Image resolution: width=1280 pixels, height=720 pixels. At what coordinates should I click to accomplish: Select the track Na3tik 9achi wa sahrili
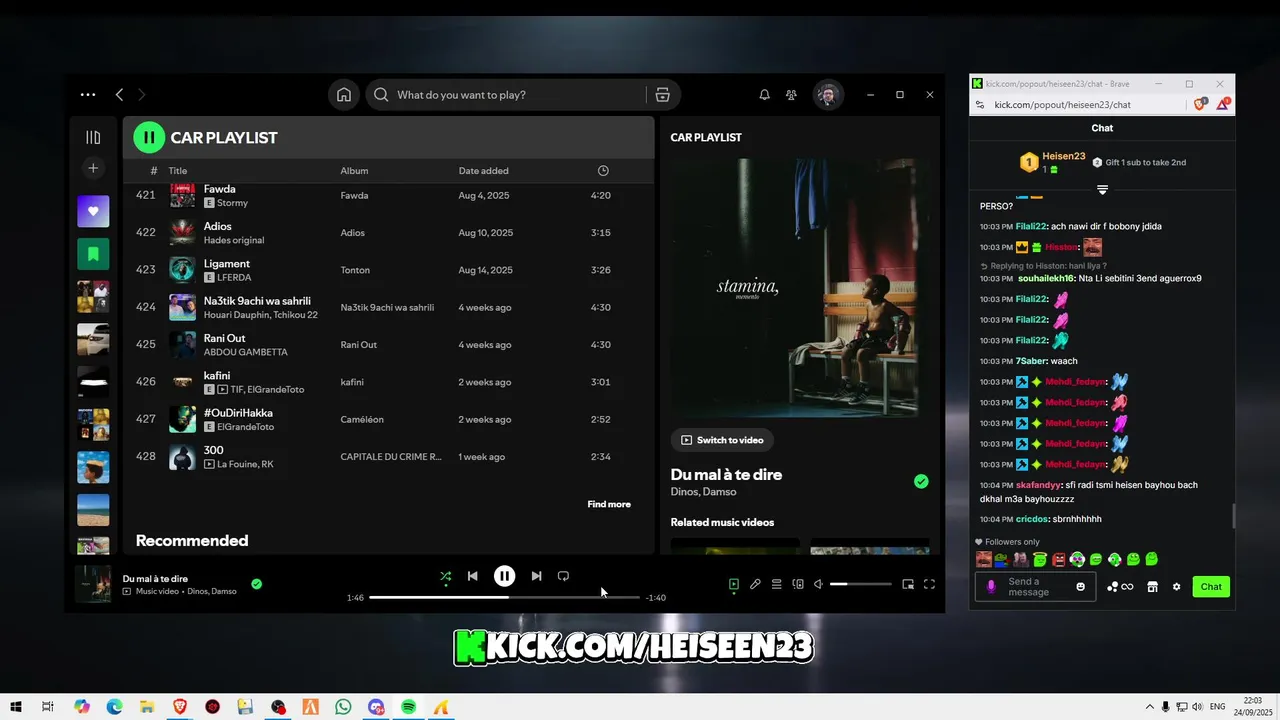point(388,307)
